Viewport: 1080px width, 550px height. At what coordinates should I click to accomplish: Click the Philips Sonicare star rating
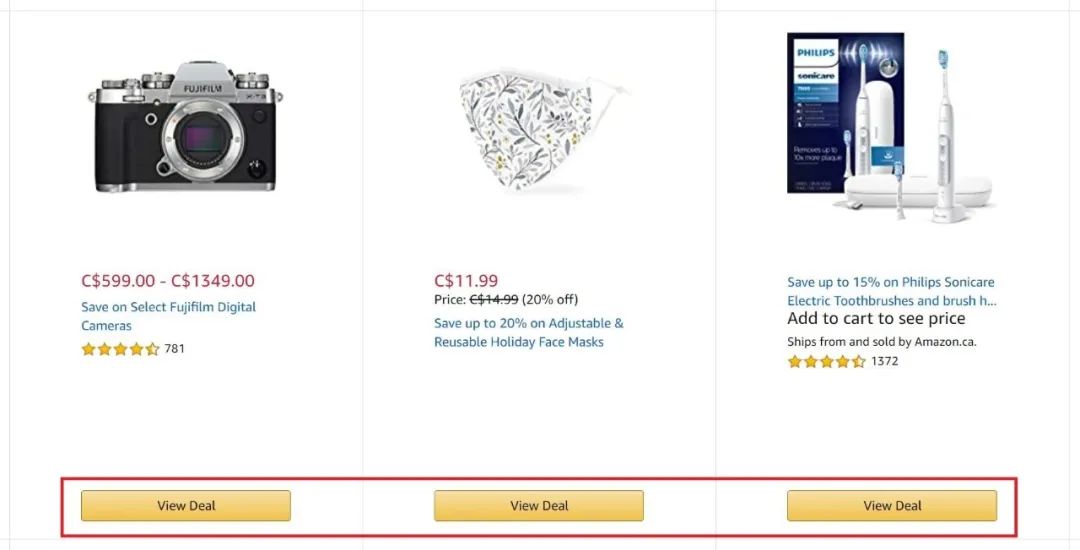point(827,361)
